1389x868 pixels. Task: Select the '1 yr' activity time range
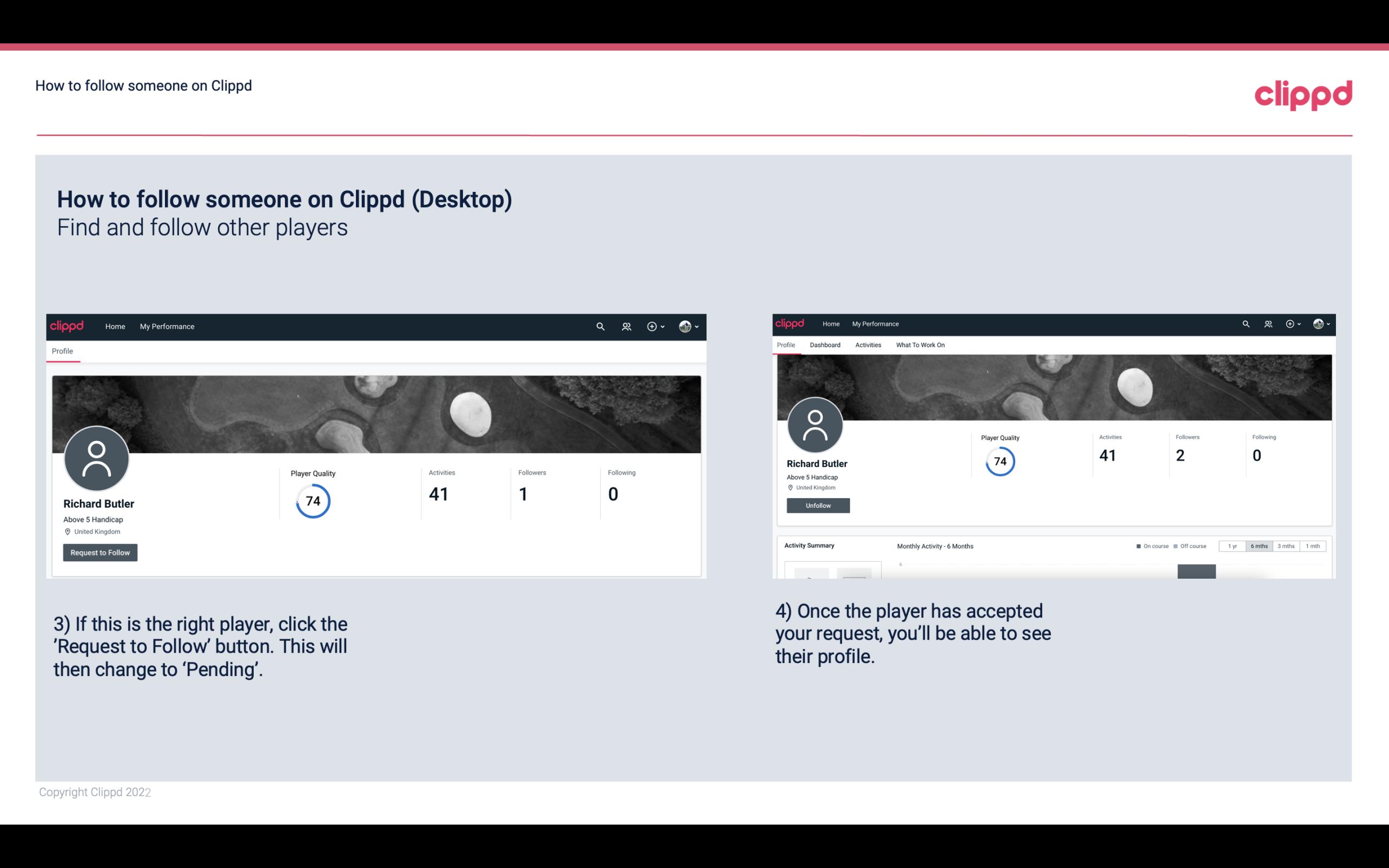(x=1231, y=546)
